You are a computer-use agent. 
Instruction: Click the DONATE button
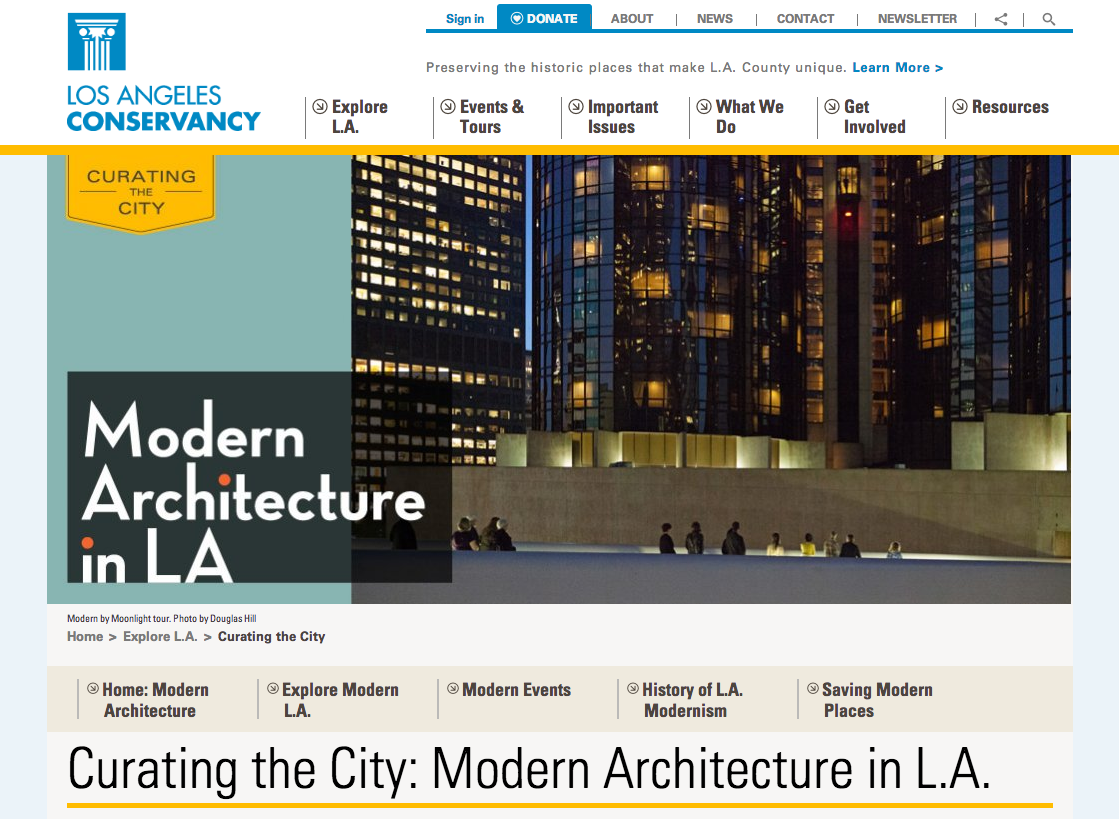545,18
